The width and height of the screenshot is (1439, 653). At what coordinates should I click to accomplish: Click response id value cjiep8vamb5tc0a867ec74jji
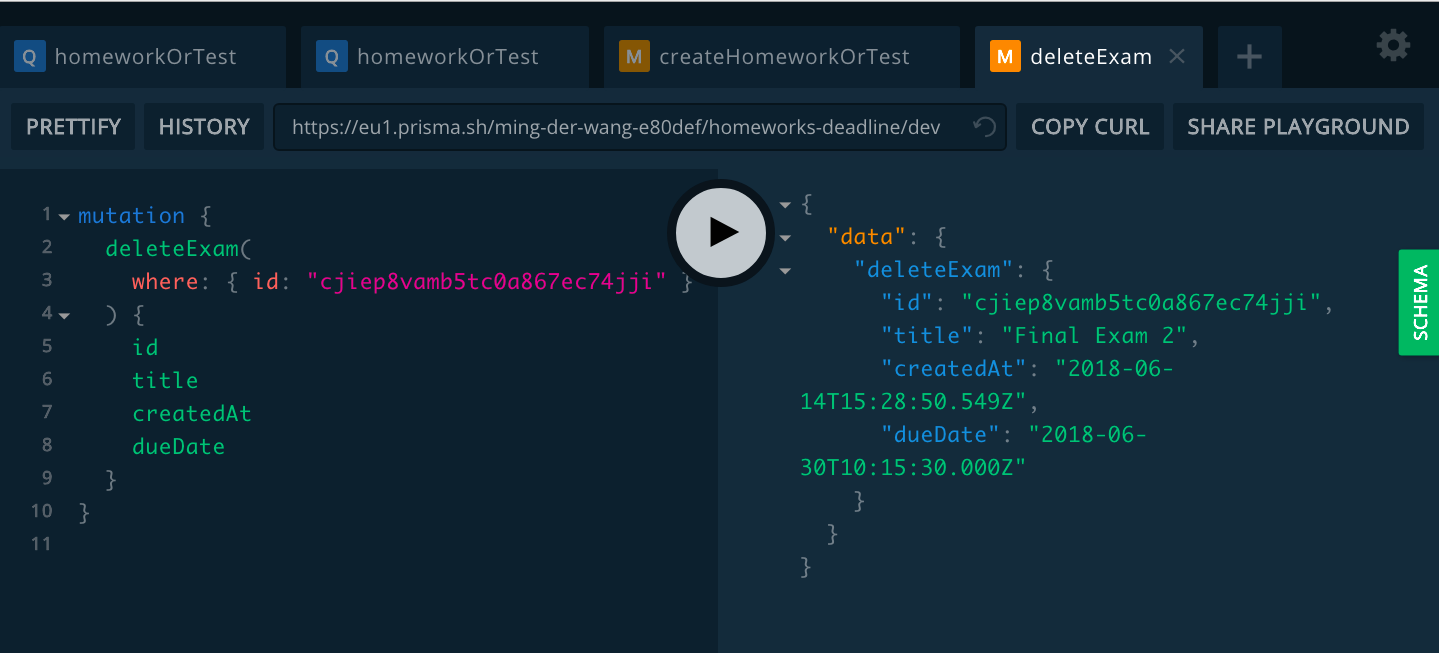point(1142,303)
